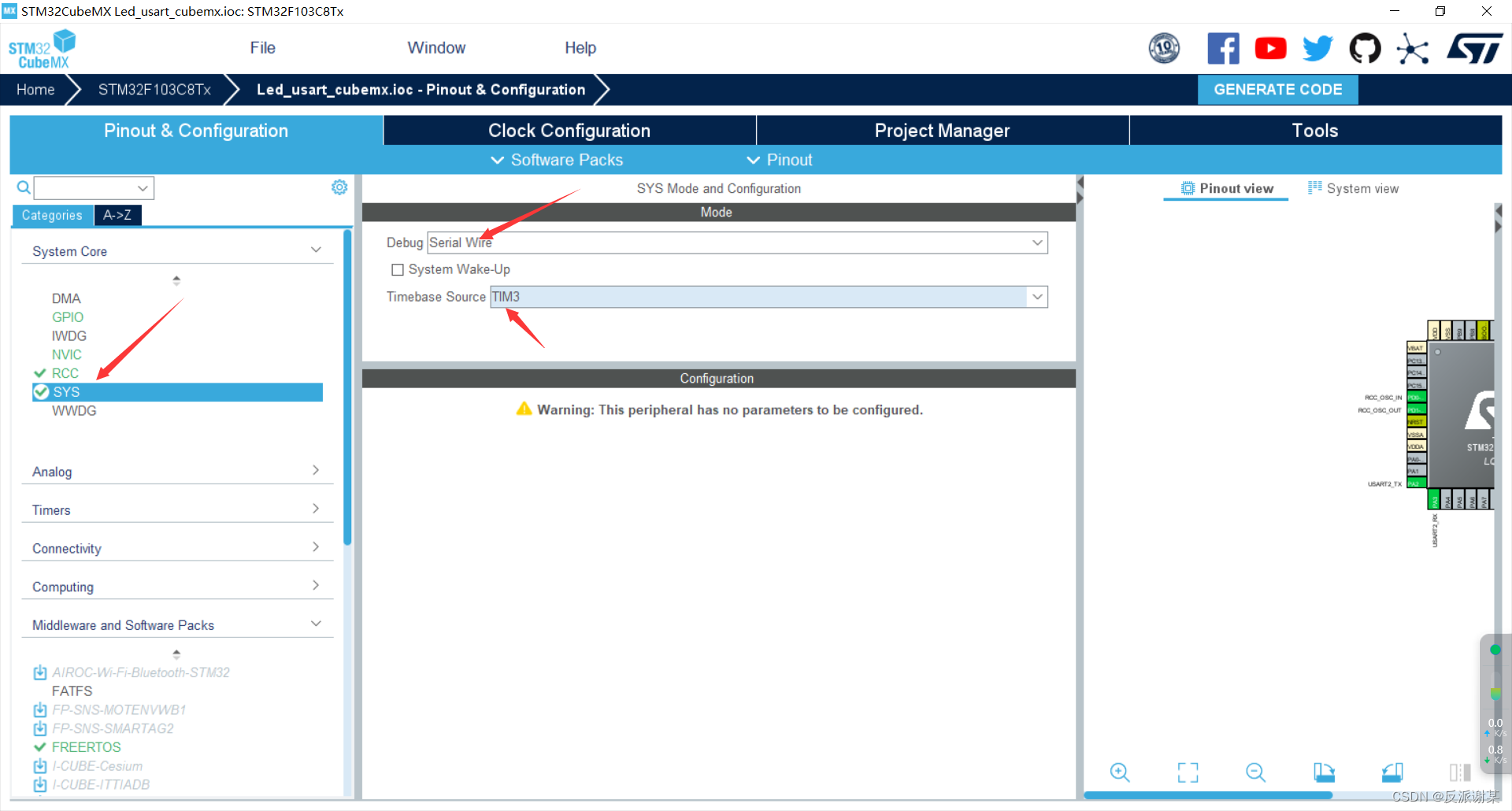The width and height of the screenshot is (1512, 811).
Task: Open the categories settings gear icon
Action: pos(339,187)
